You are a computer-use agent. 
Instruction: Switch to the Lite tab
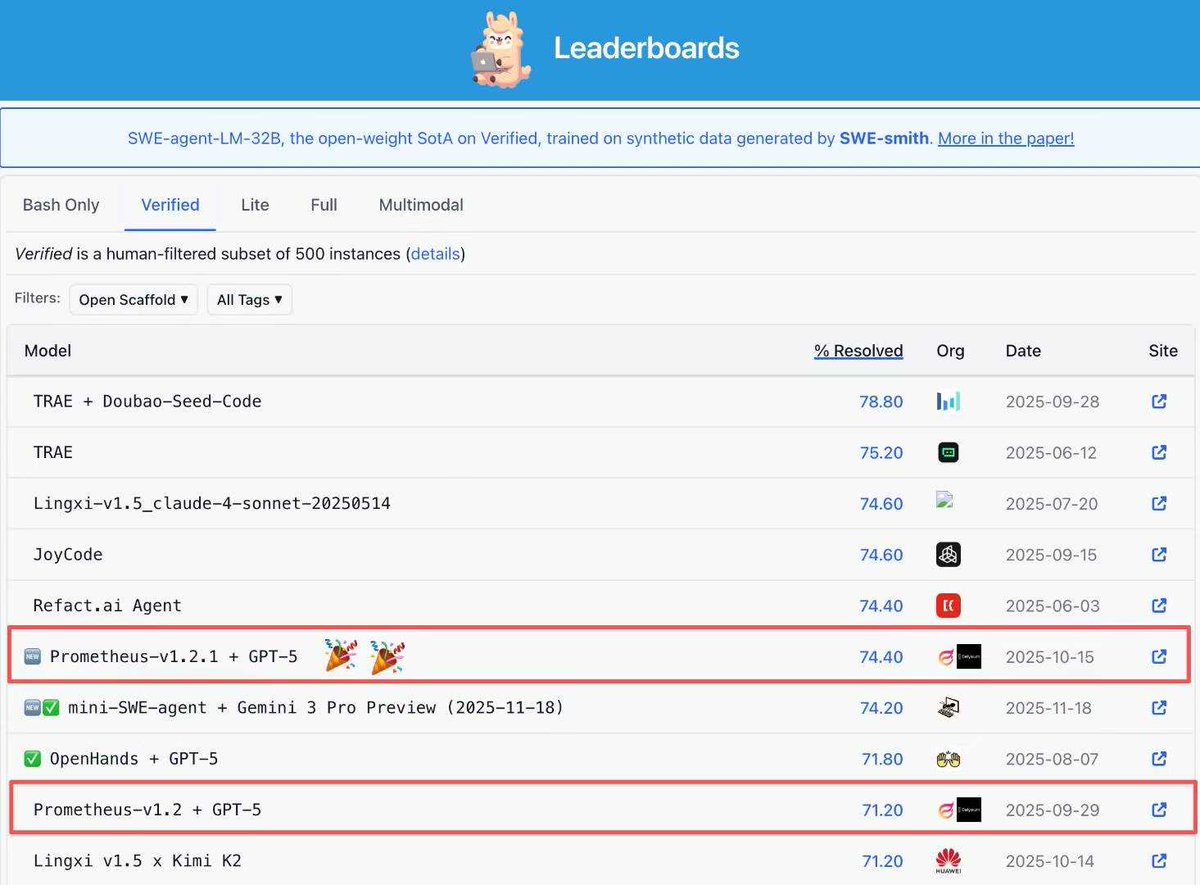(255, 205)
